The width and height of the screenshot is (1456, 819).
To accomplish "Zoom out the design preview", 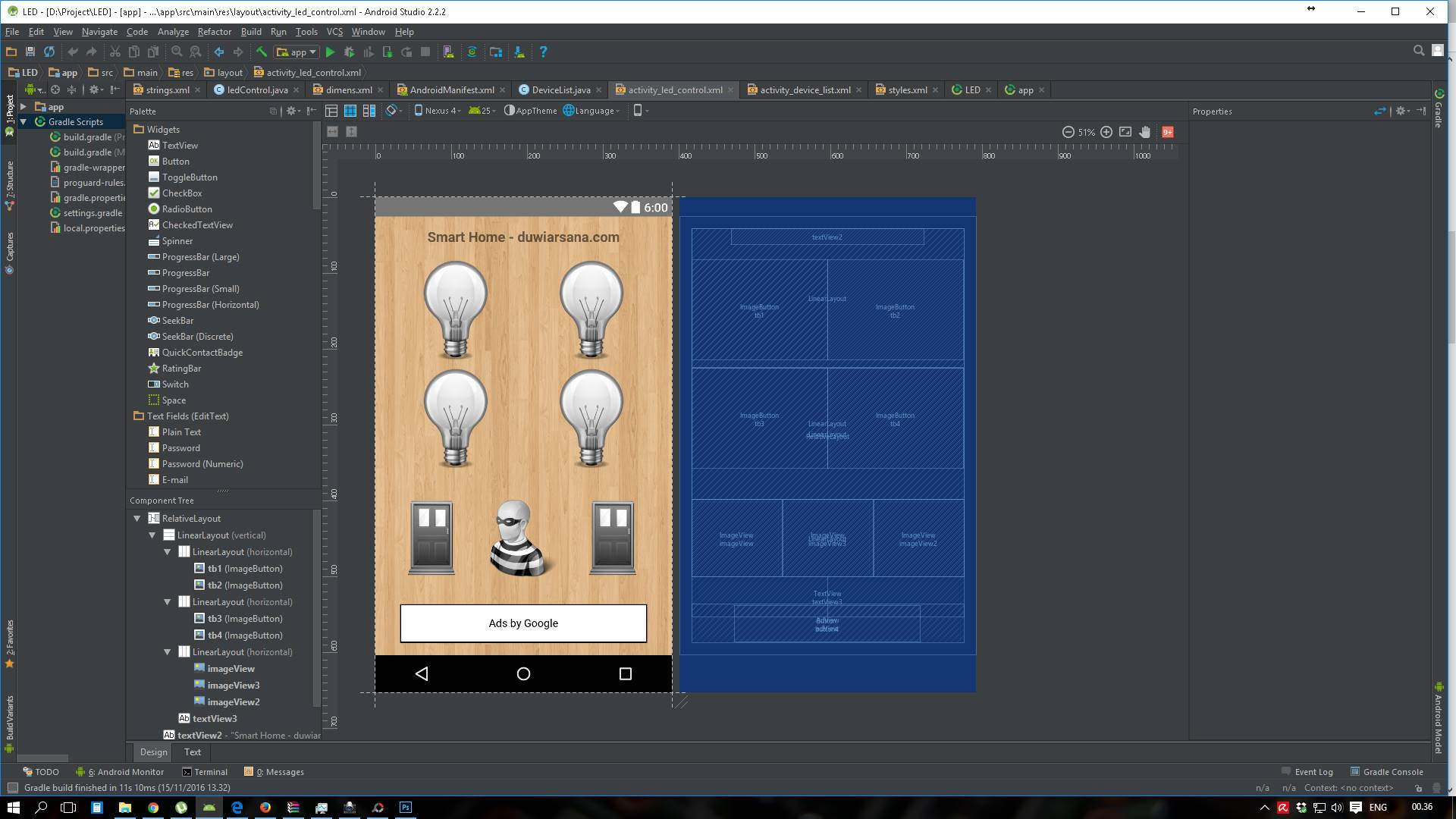I will click(x=1068, y=132).
